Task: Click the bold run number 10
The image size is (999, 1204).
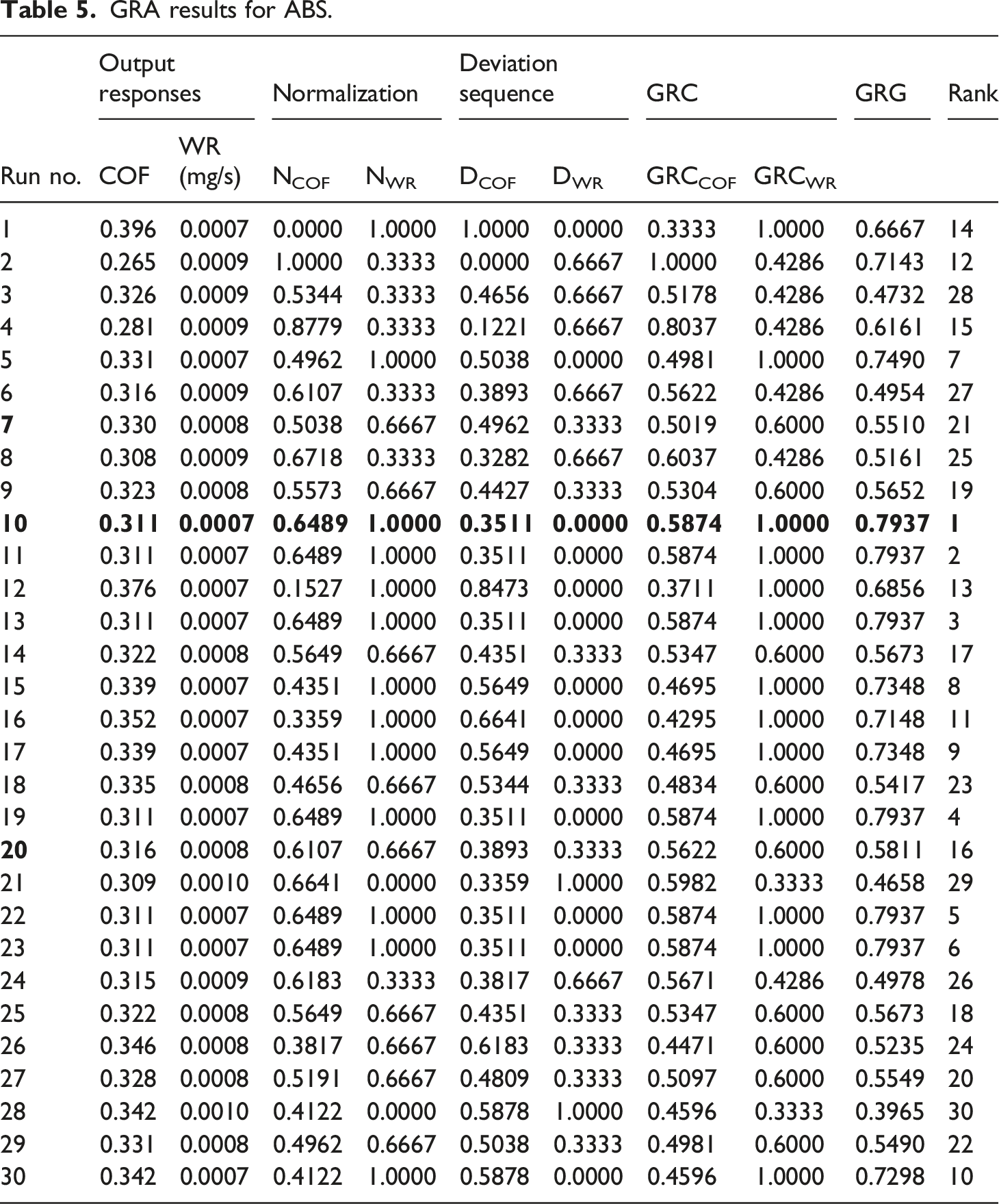Action: point(14,524)
